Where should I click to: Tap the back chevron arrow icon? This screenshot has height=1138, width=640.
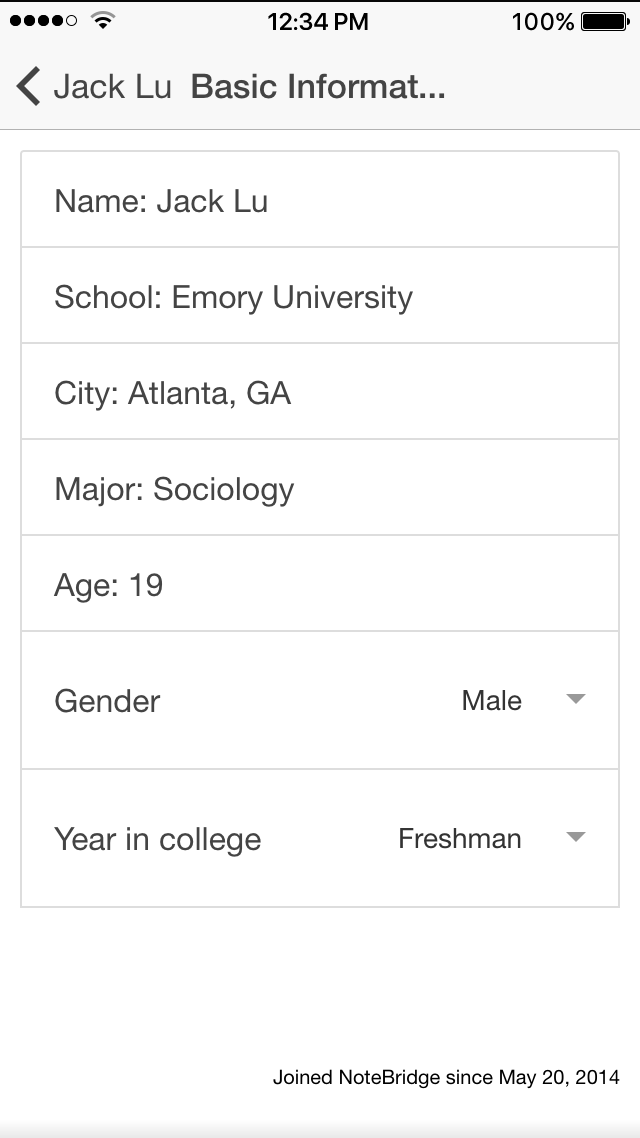coord(29,87)
